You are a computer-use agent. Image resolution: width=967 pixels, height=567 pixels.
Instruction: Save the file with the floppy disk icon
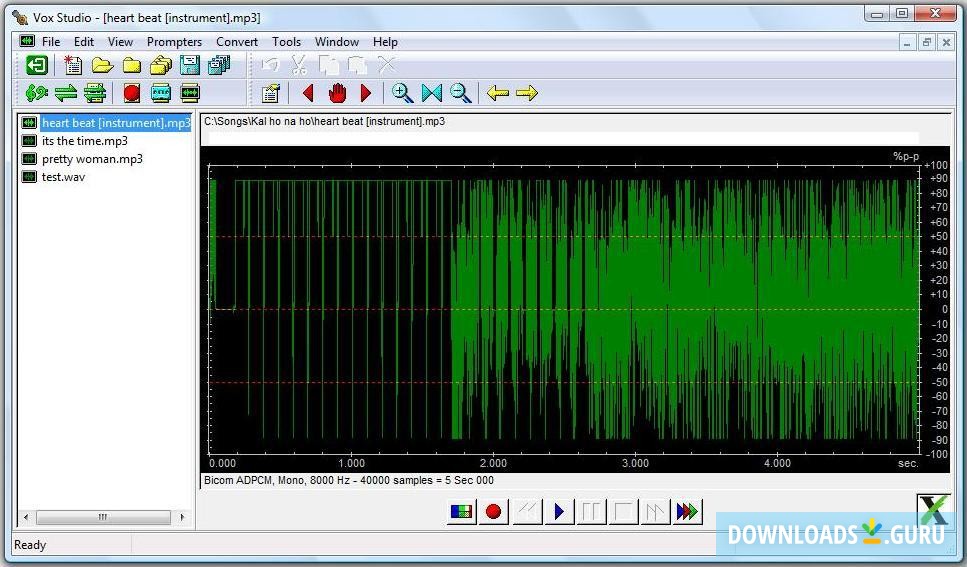pyautogui.click(x=190, y=65)
